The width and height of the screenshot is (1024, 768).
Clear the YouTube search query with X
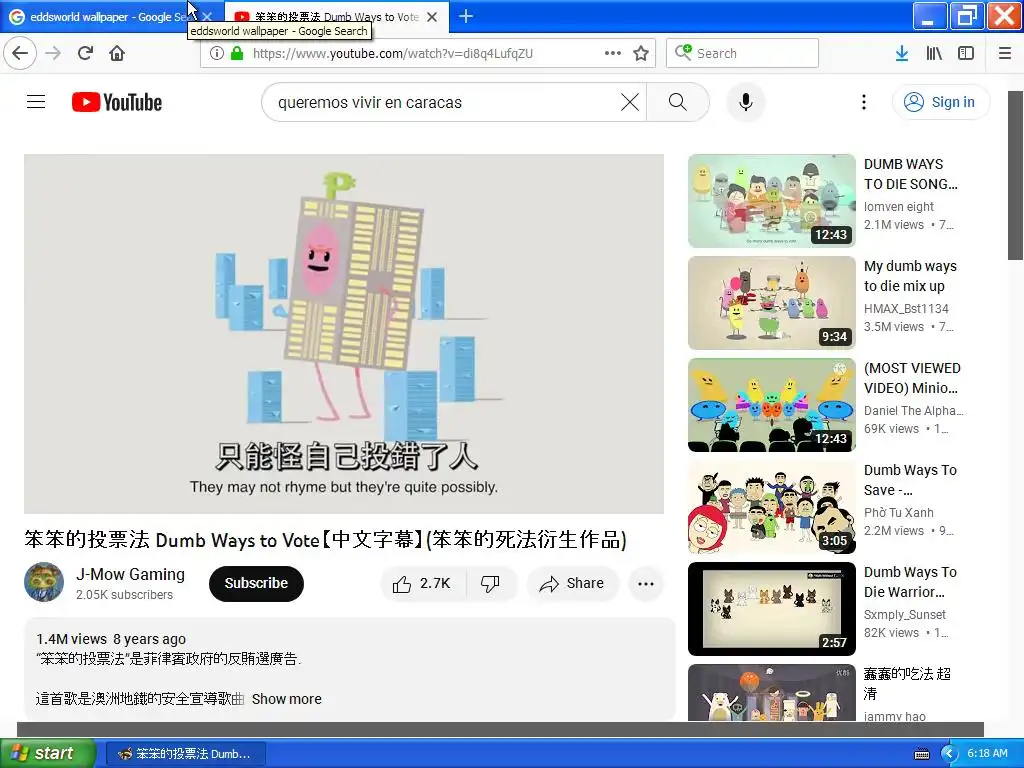pyautogui.click(x=630, y=103)
